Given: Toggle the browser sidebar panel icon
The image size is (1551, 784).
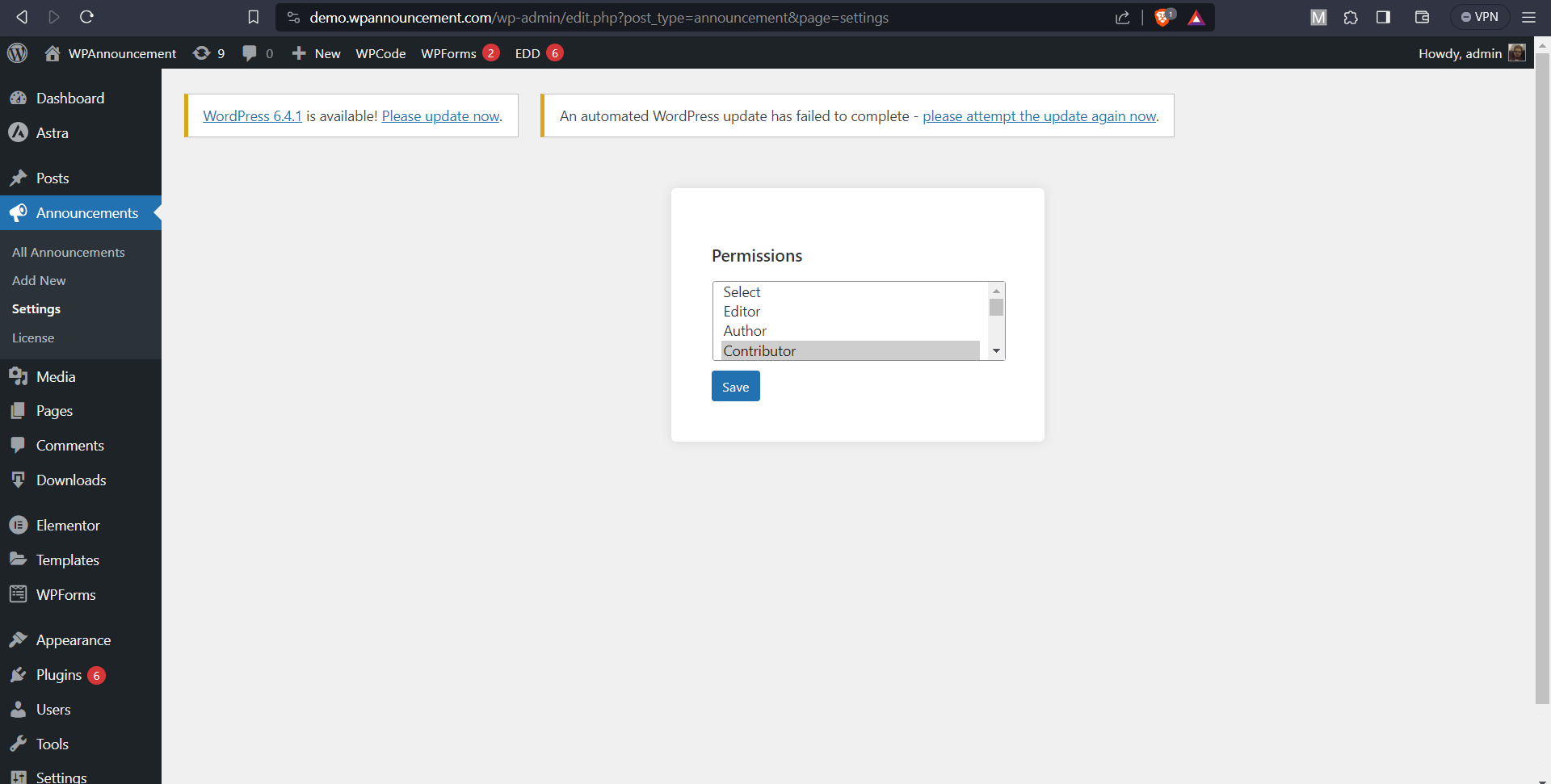Looking at the screenshot, I should [x=1383, y=17].
